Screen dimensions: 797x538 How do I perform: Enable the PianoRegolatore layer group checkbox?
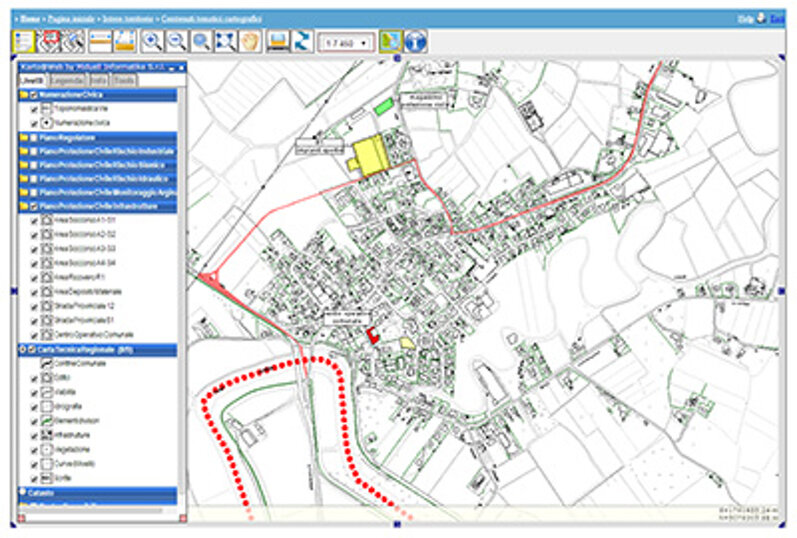click(x=34, y=136)
